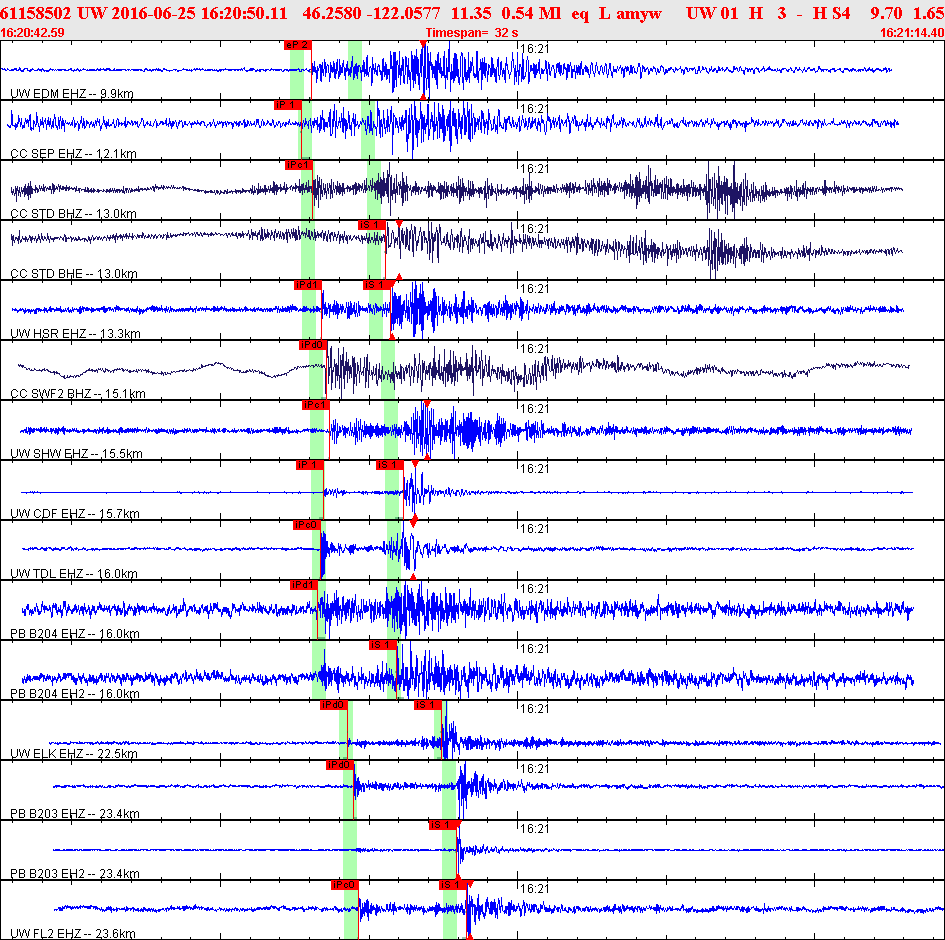Select the iPc0 pick flag on FL2 trace

point(345,885)
